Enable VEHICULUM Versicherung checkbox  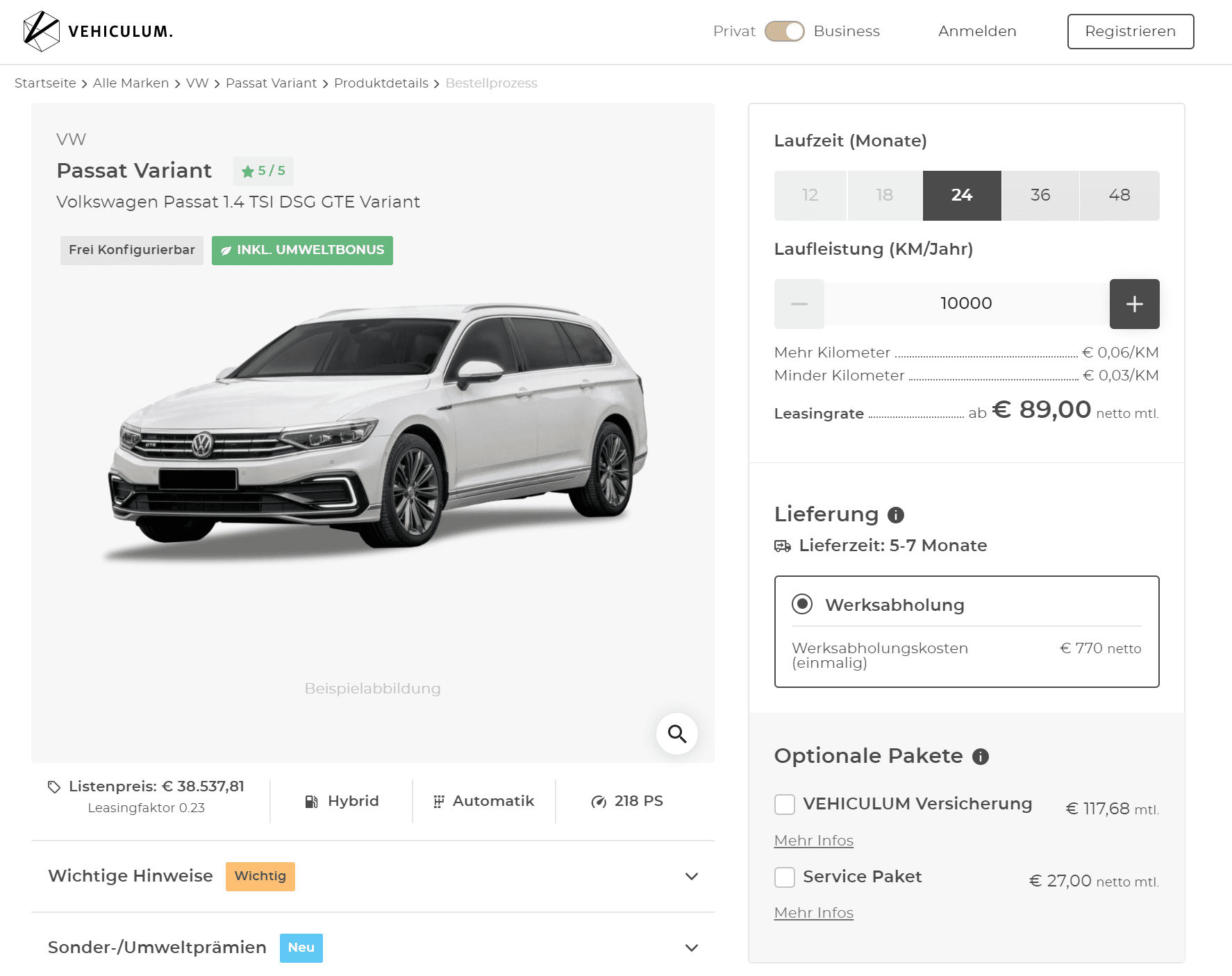point(785,805)
